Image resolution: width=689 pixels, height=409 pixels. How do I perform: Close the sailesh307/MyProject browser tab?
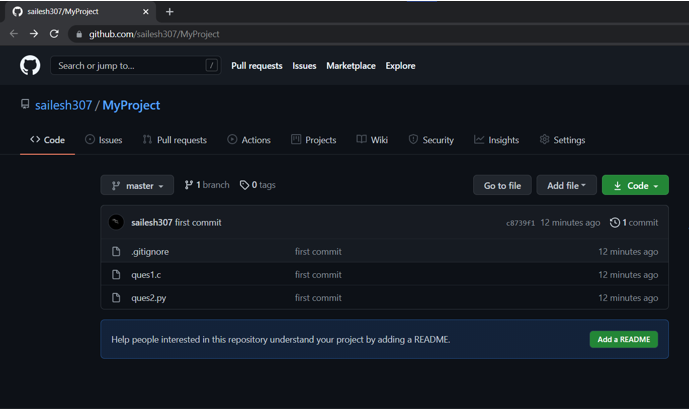click(x=146, y=12)
